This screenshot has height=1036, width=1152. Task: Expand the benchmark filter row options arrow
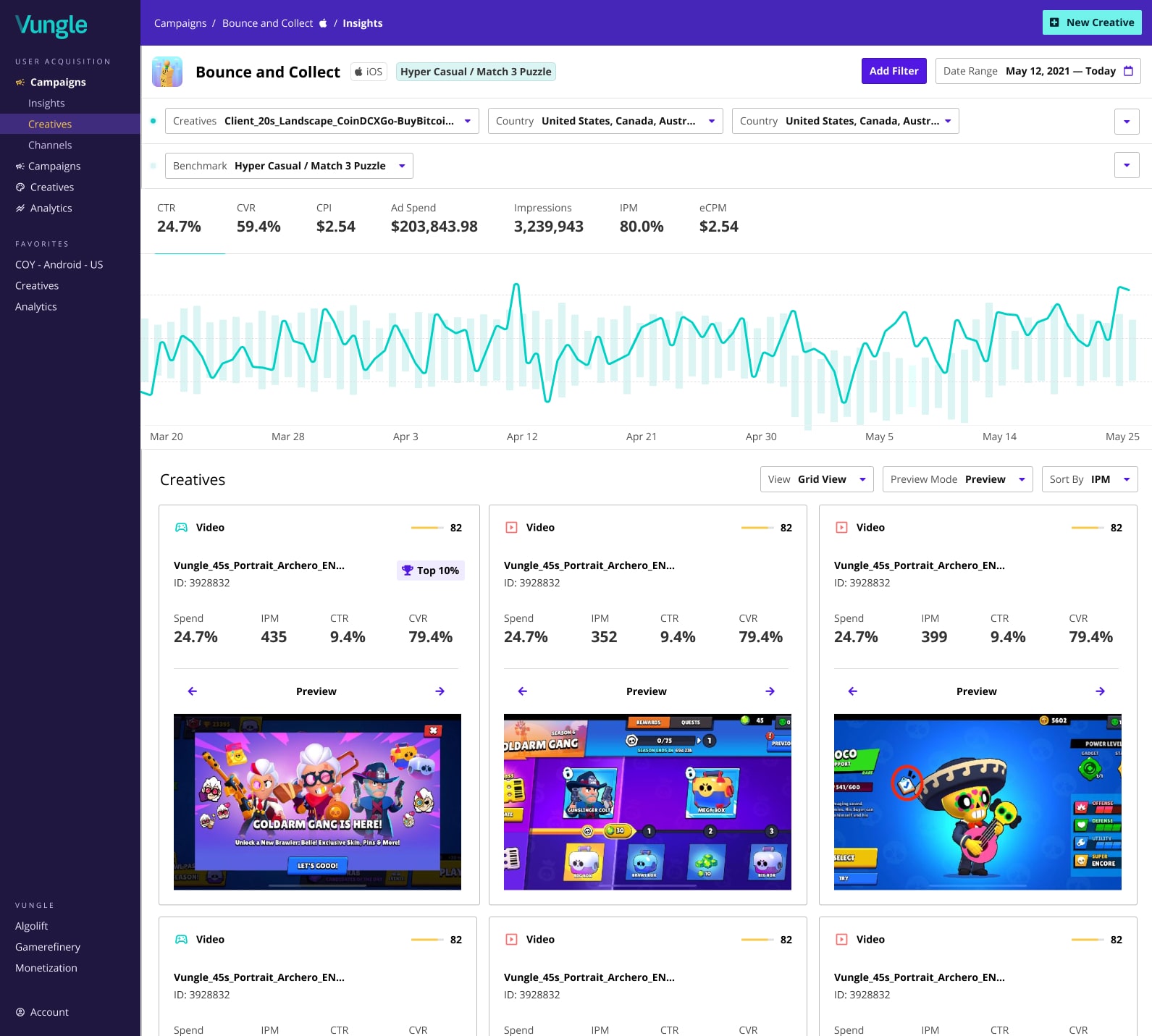pyautogui.click(x=1127, y=165)
